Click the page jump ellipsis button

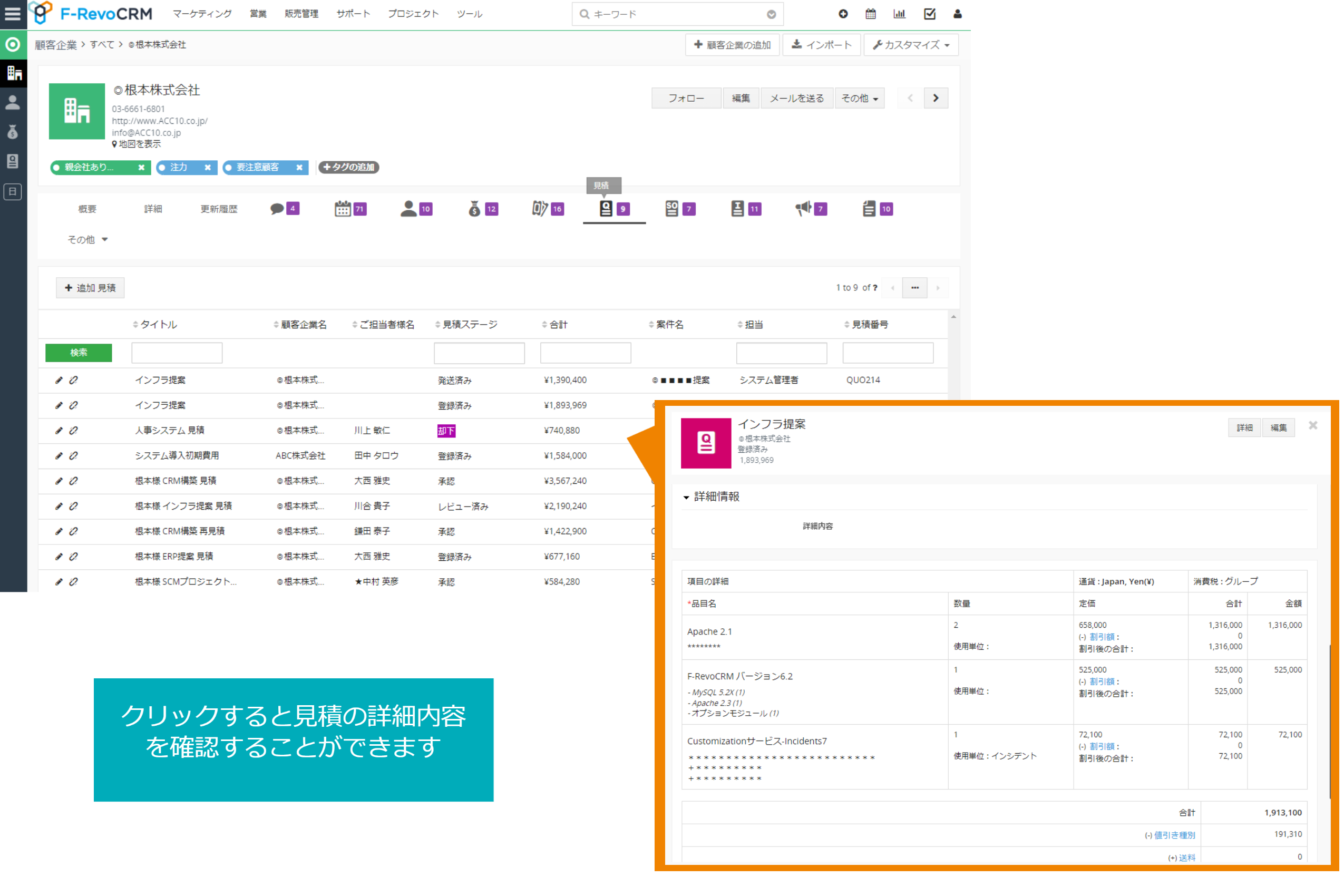tap(914, 288)
